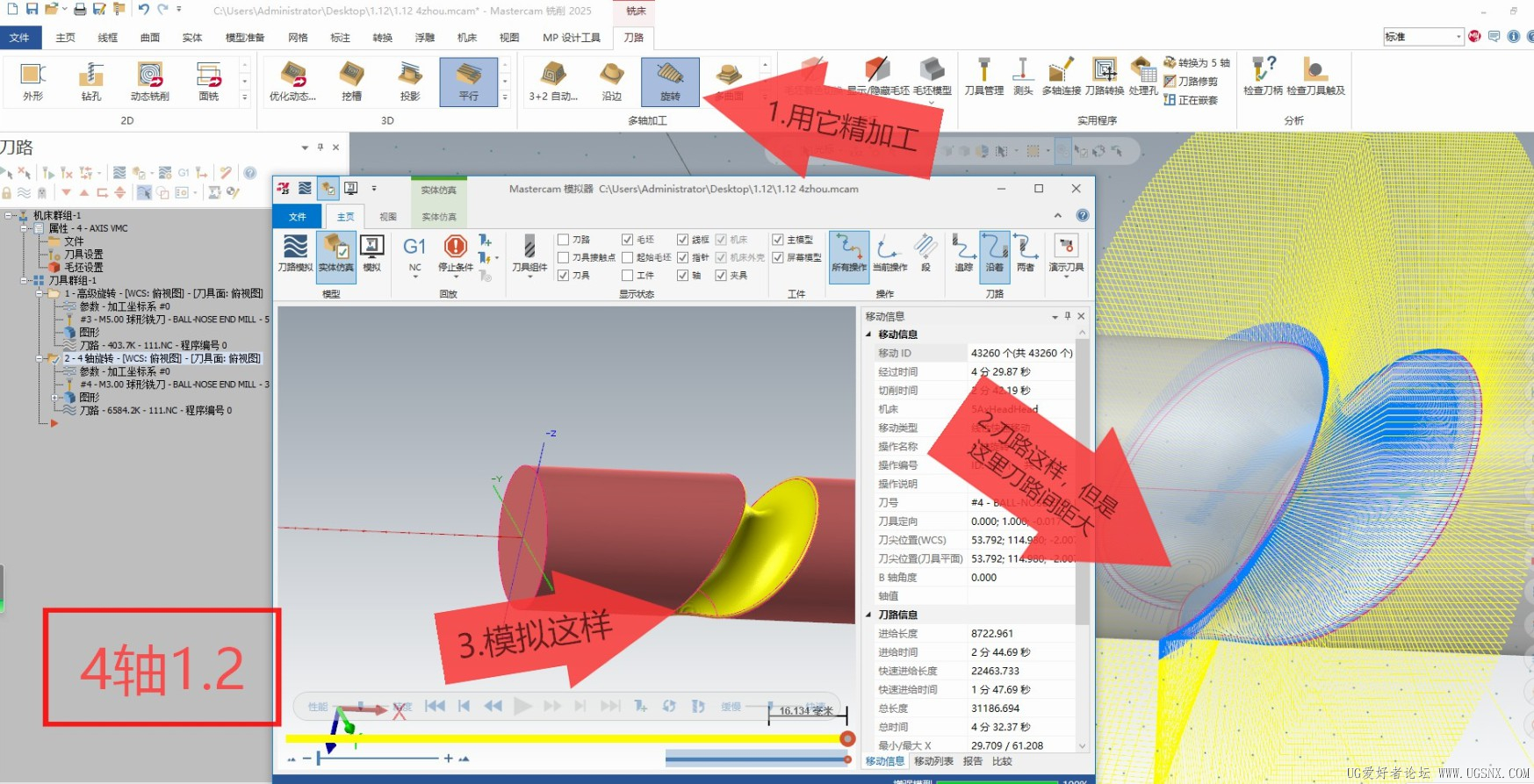
Task: Click the 测头 probe icon
Action: click(x=1023, y=77)
